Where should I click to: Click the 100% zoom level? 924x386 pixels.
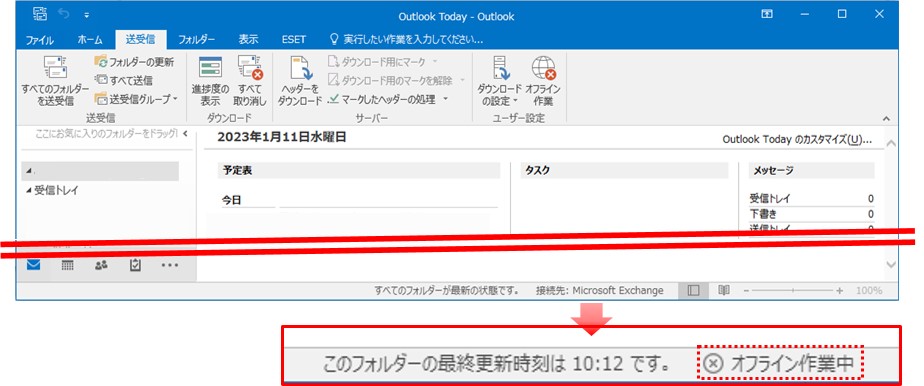pyautogui.click(x=869, y=291)
